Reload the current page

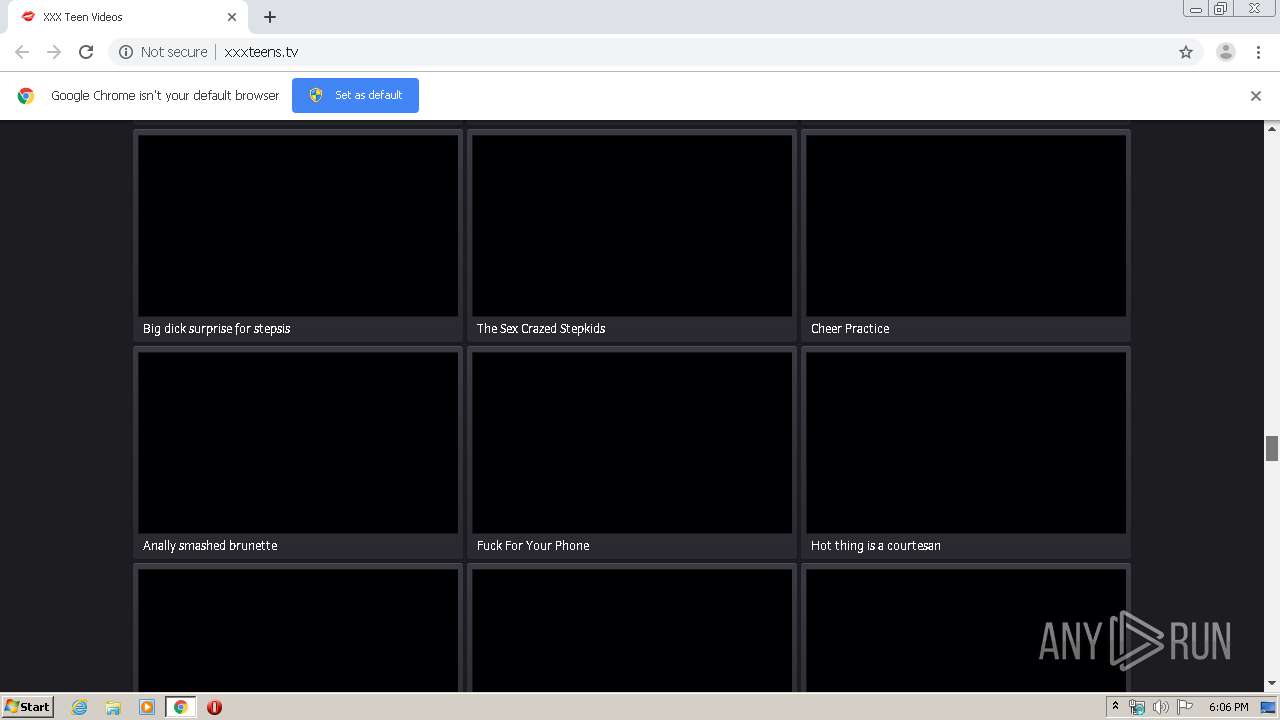86,52
